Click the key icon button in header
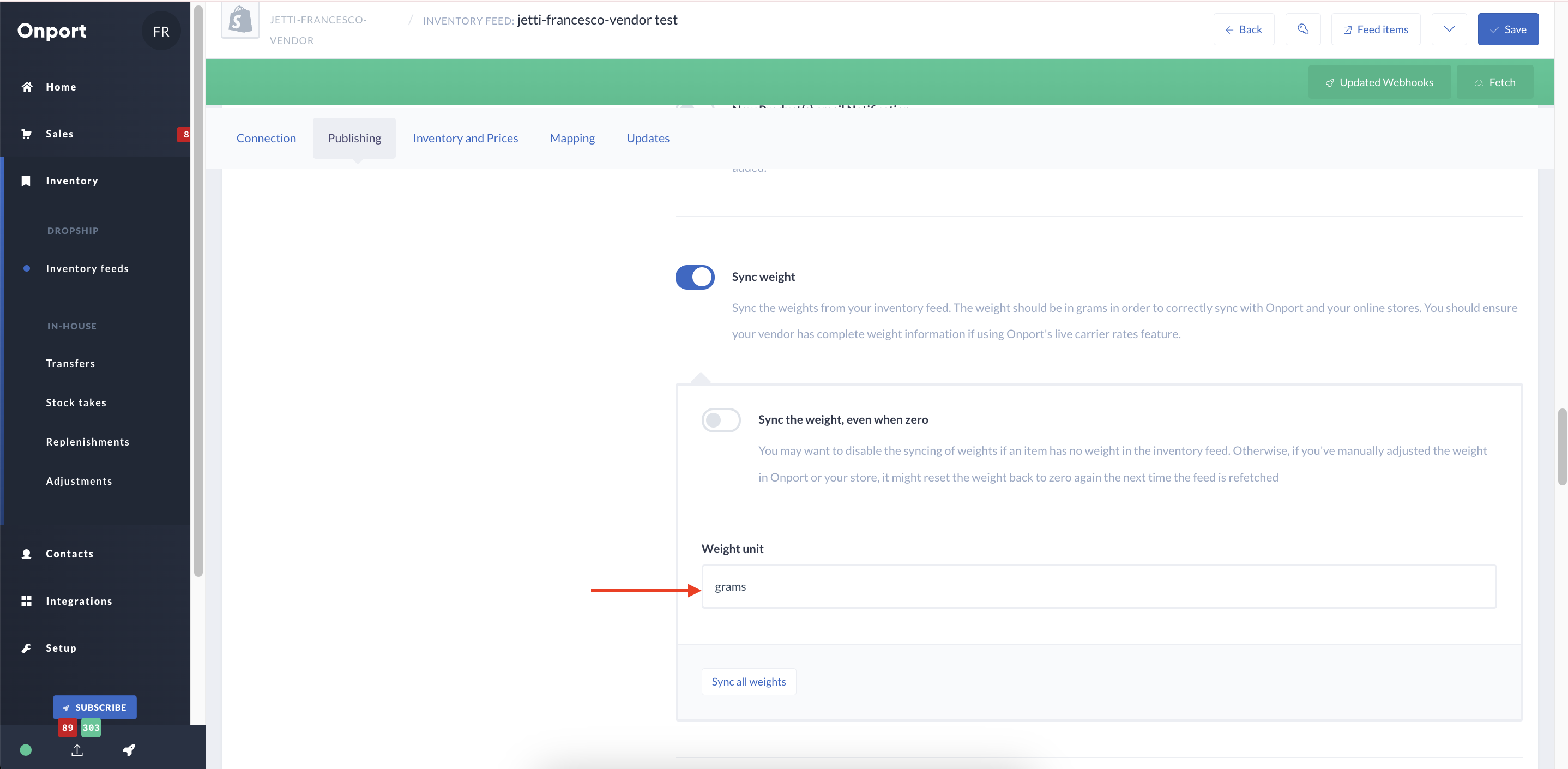Viewport: 1568px width, 769px height. 1302,29
